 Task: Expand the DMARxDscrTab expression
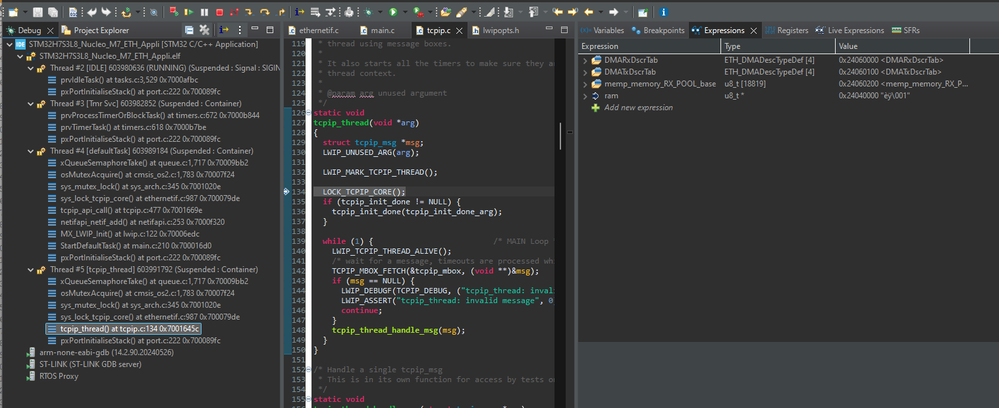(585, 60)
